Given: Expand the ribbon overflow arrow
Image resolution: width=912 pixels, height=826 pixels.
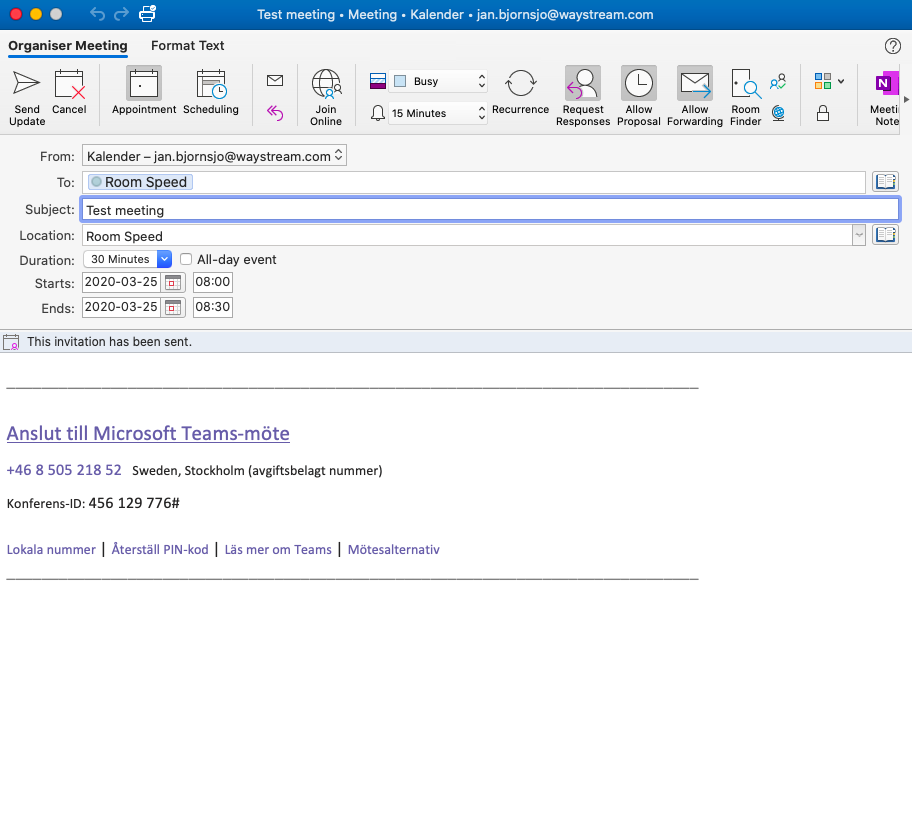Looking at the screenshot, I should click(x=906, y=99).
